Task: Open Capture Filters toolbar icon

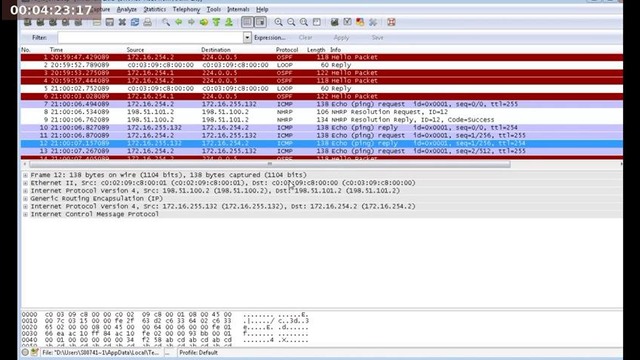Action: (335, 22)
